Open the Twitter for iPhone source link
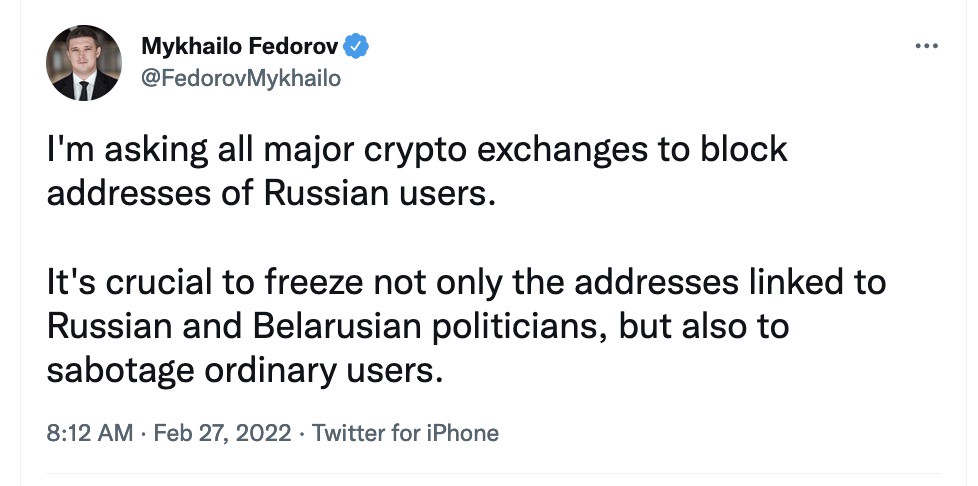Screen dimensions: 978x486 [x=405, y=432]
